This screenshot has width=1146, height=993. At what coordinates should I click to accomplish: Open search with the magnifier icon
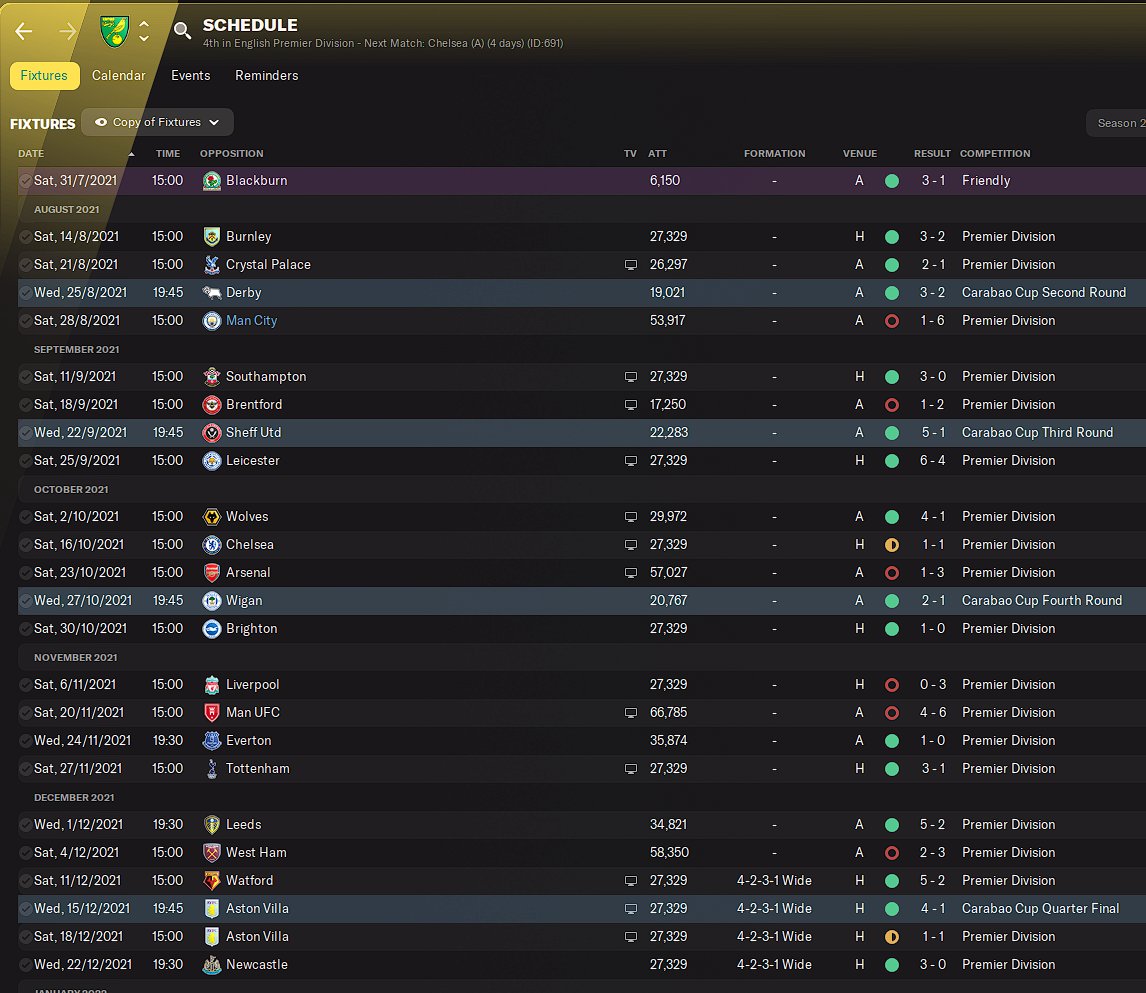(182, 31)
